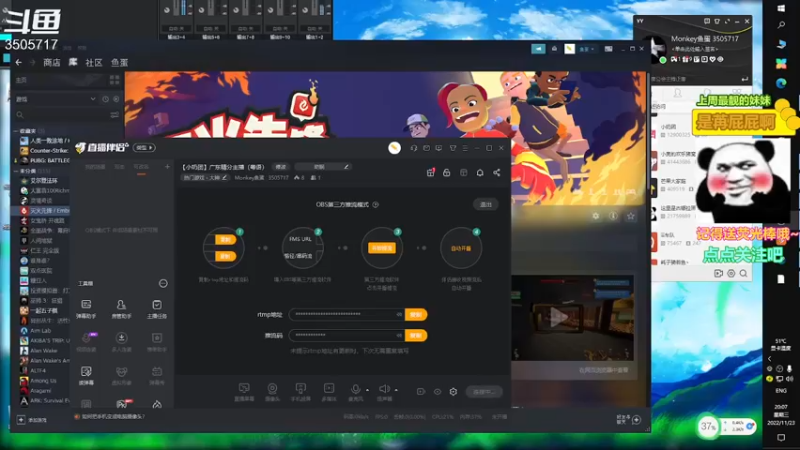
Task: Click the lock icon in stream header
Action: [446, 172]
